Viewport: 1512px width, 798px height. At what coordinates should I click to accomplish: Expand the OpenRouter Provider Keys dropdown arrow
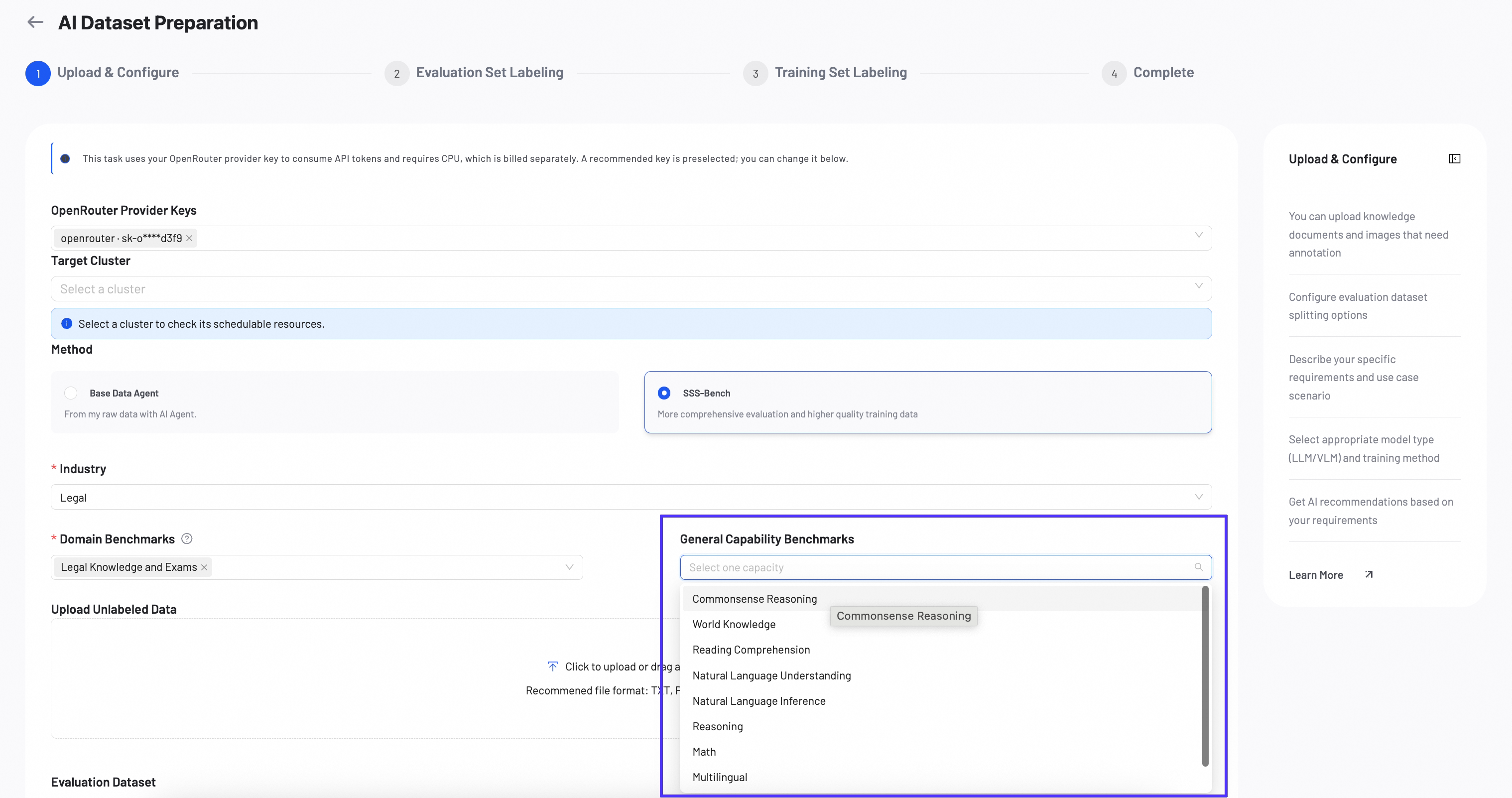1198,236
